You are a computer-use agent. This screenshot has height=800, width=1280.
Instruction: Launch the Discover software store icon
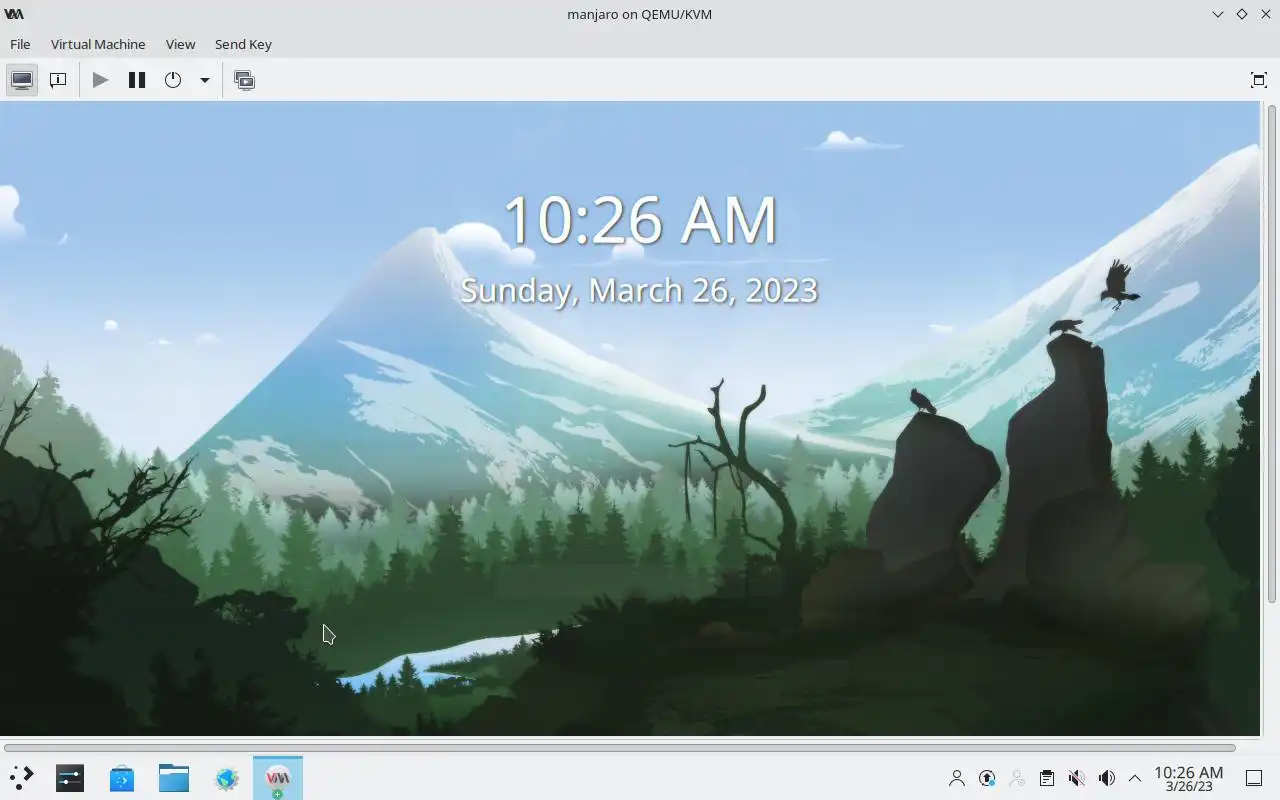click(122, 778)
